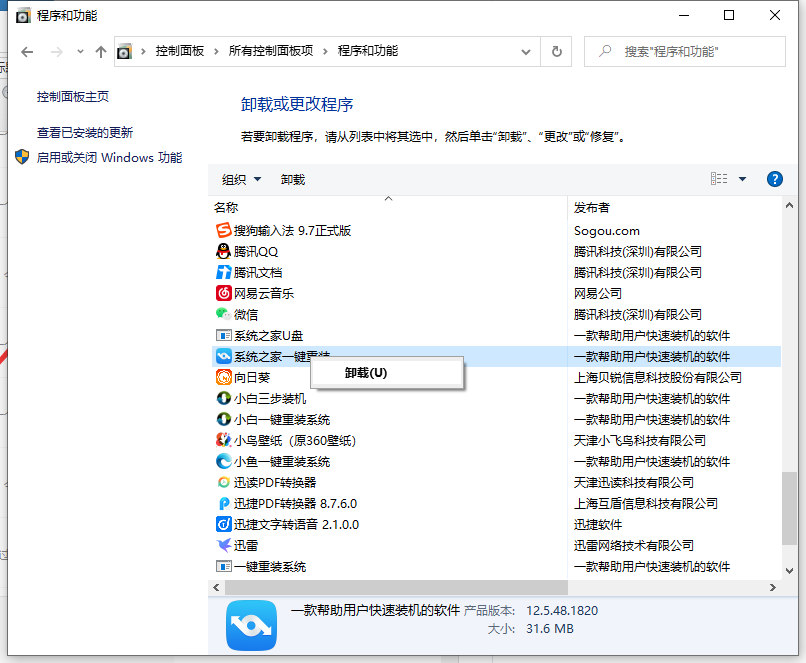Open the 组织 dropdown menu
806x663 pixels.
(241, 180)
